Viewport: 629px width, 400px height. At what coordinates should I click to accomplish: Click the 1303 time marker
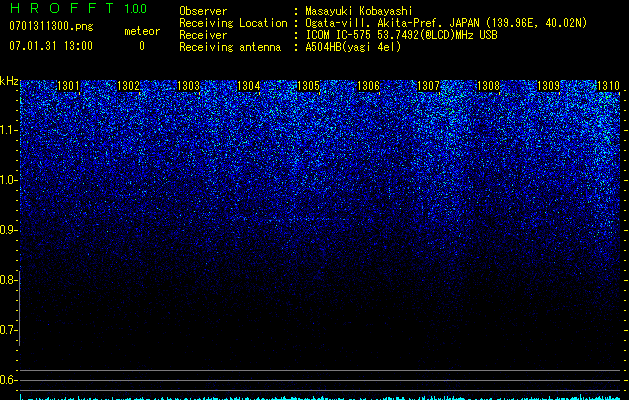coord(189,85)
